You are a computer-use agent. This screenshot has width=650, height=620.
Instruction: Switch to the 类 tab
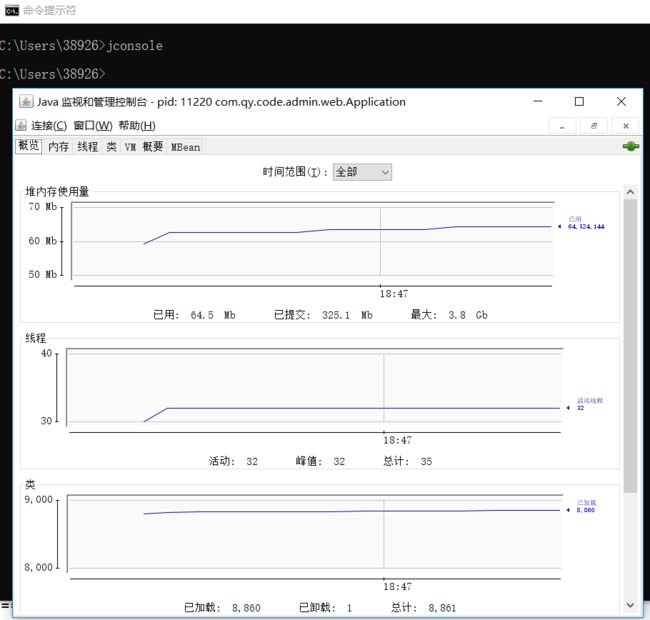[x=112, y=147]
